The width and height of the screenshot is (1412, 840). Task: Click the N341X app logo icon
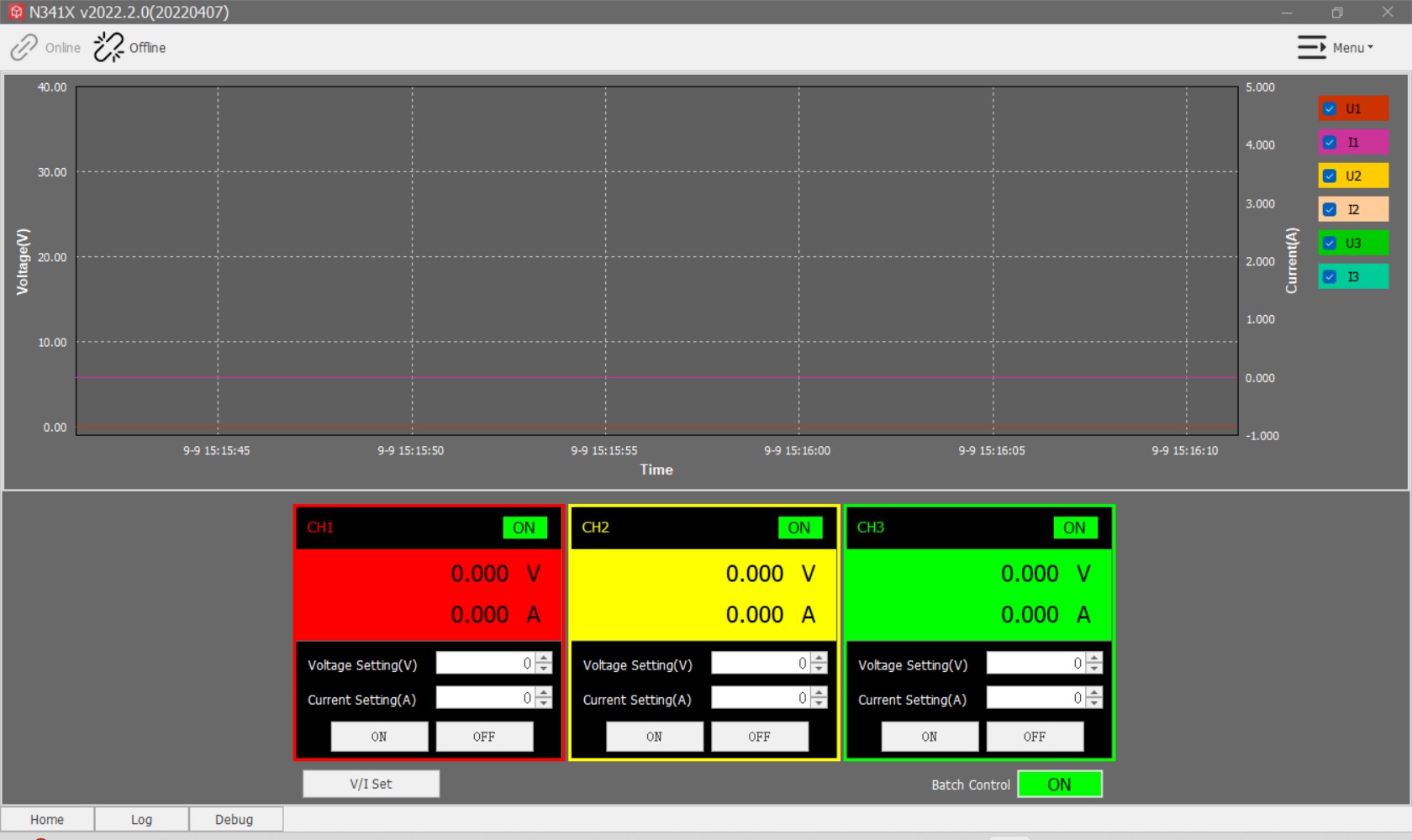coord(16,12)
